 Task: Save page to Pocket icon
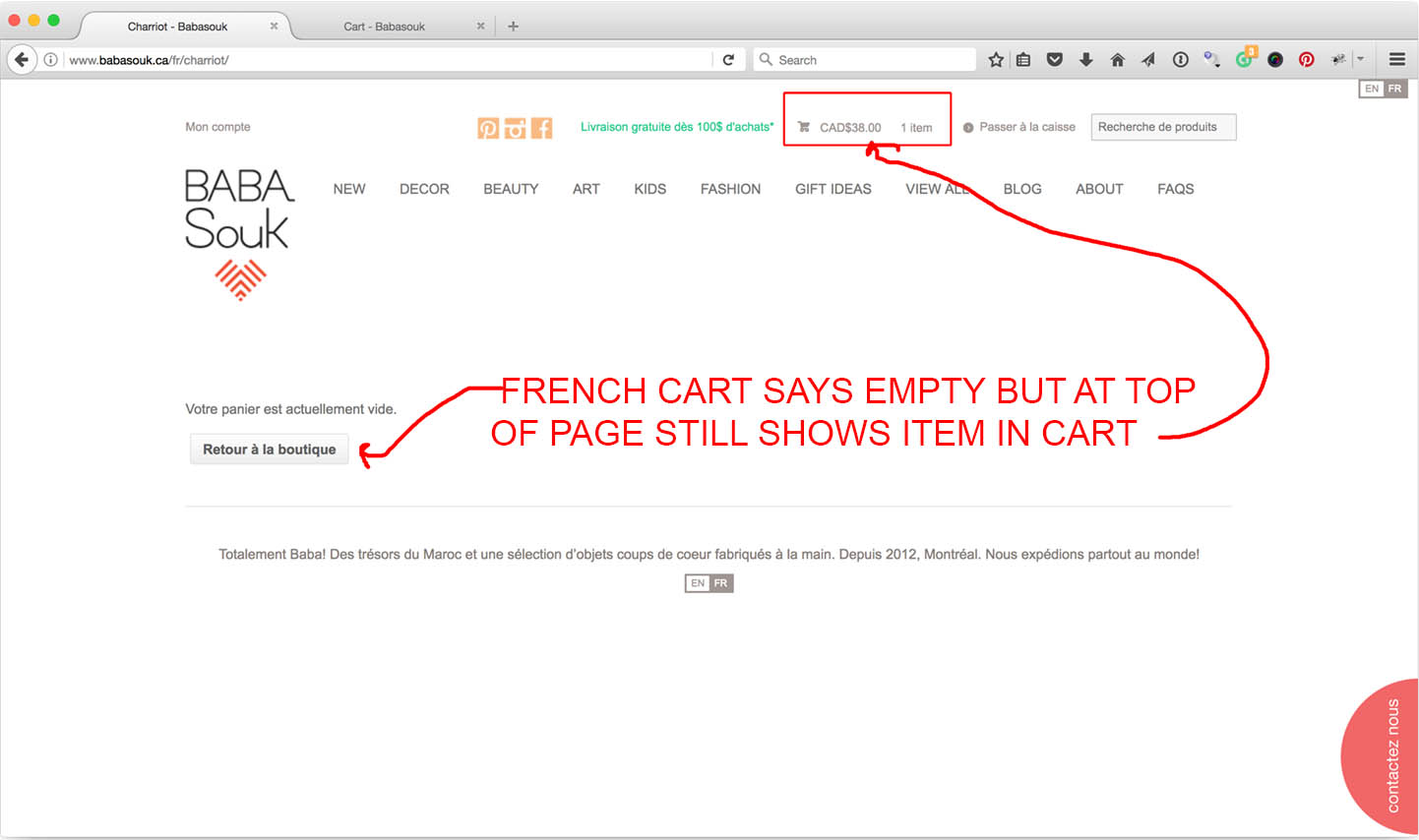pos(1055,60)
